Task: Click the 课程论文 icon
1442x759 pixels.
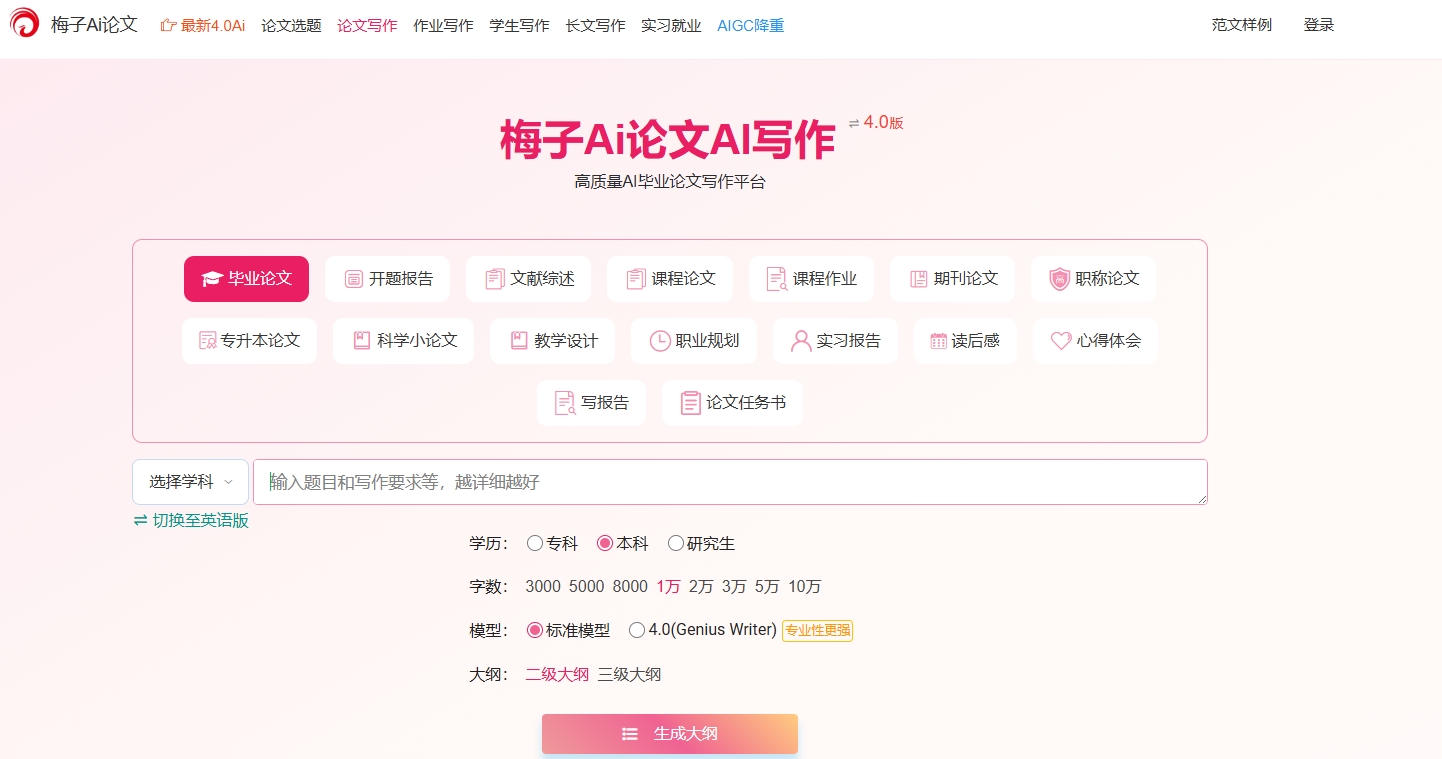Action: tap(636, 279)
